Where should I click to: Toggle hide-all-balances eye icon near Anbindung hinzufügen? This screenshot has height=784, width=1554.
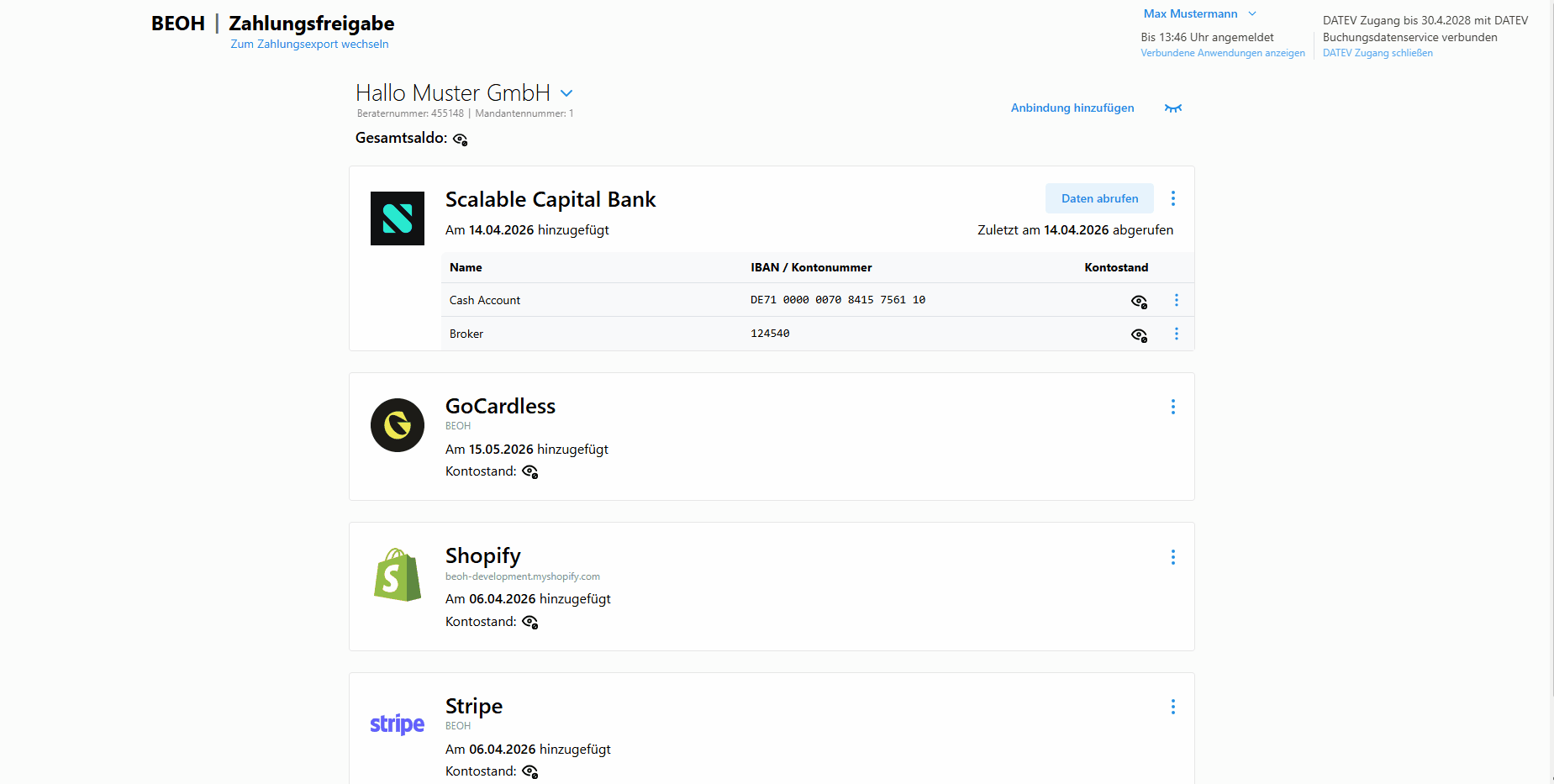[1173, 108]
